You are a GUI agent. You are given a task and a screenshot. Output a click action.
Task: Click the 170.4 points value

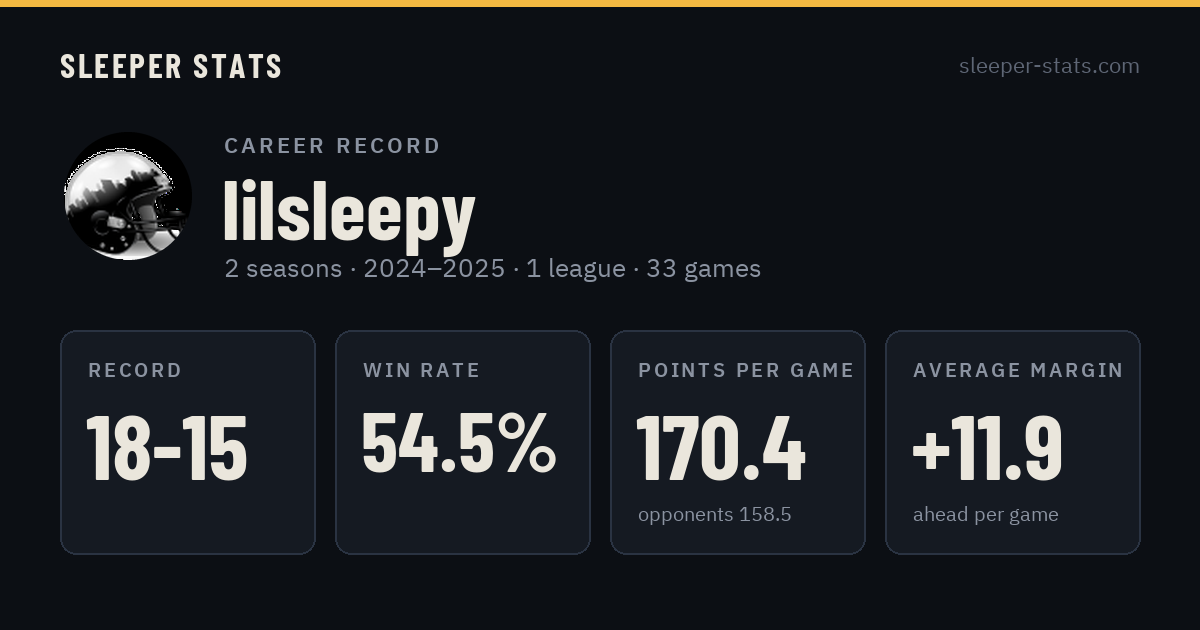coord(721,448)
